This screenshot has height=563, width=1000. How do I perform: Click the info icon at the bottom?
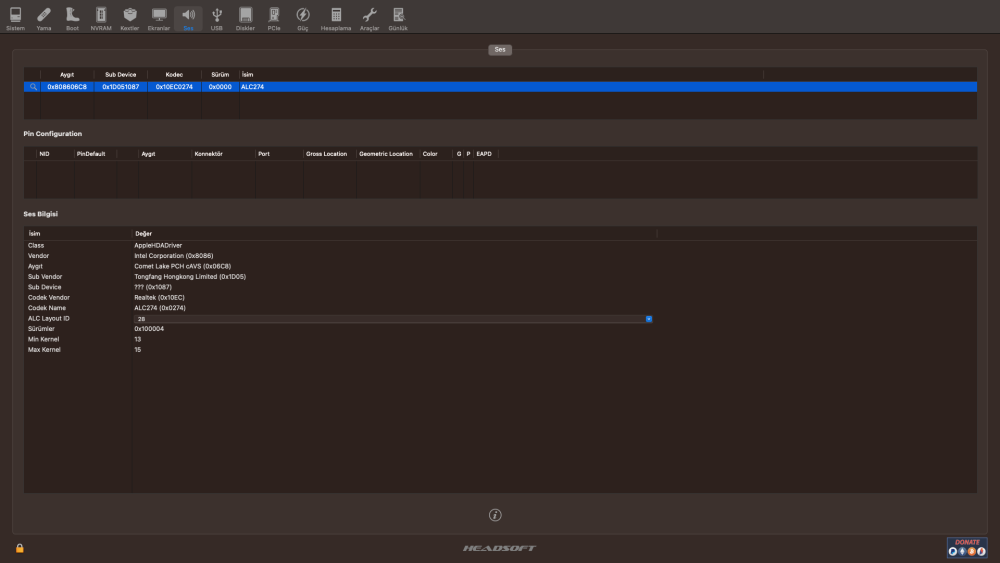[x=495, y=515]
